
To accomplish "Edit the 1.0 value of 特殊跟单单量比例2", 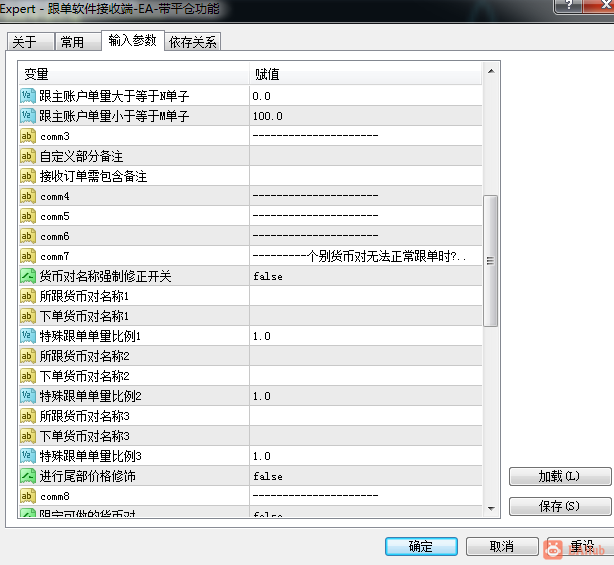I will point(366,395).
